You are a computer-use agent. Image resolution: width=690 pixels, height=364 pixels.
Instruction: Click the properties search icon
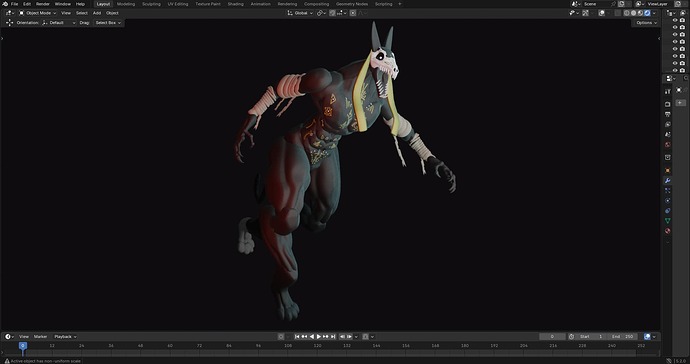[x=686, y=77]
